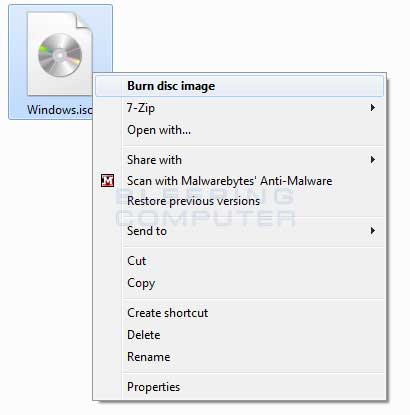Choose Delete from the context menu

pyautogui.click(x=239, y=335)
